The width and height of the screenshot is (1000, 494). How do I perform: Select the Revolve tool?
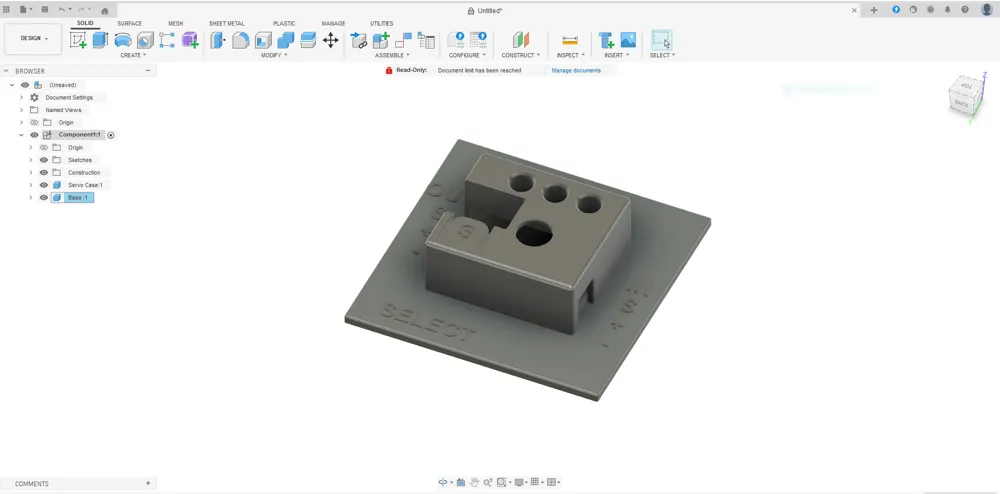[122, 40]
